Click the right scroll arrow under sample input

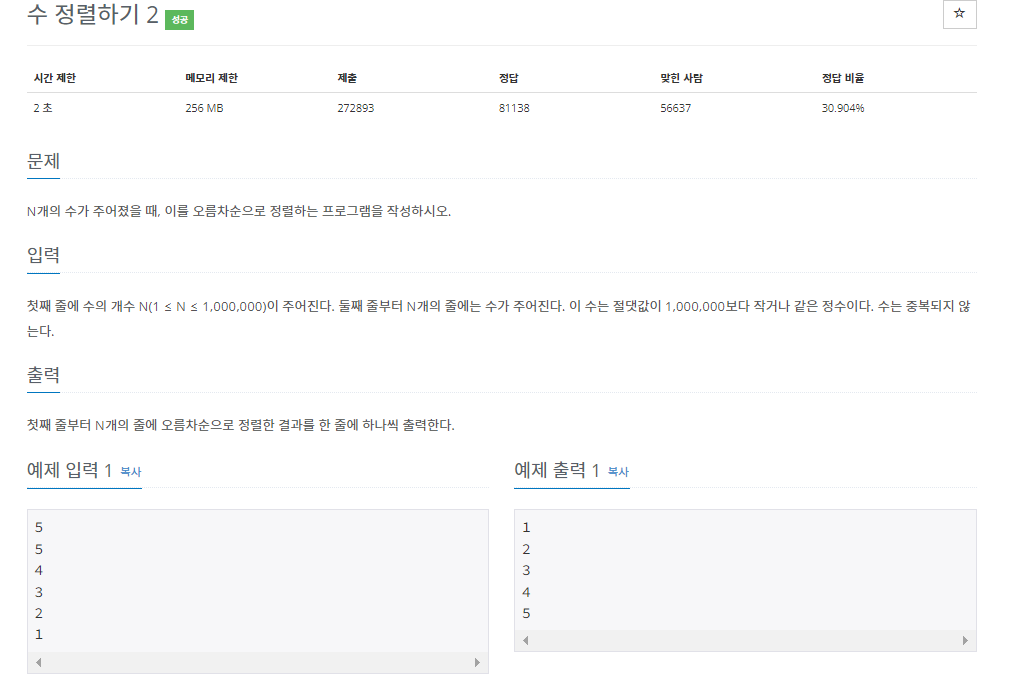tap(479, 661)
